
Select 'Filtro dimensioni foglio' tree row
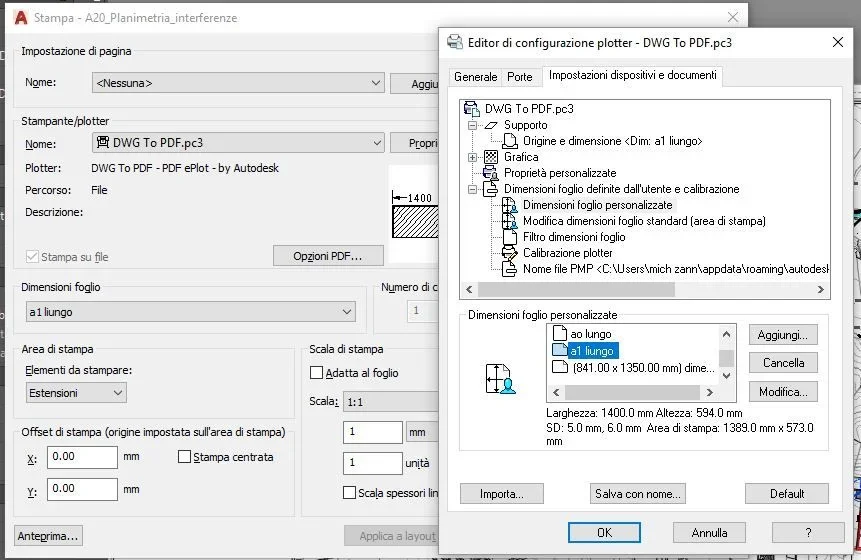pos(574,237)
